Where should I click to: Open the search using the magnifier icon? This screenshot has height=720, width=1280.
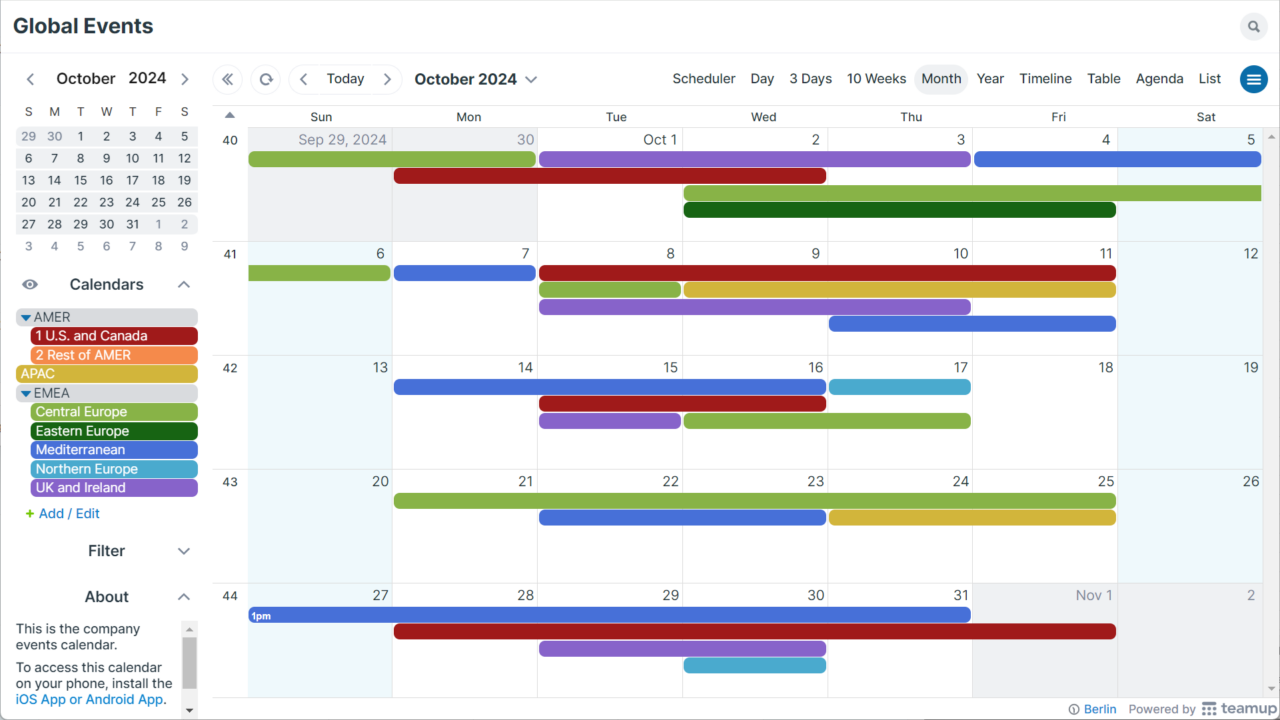click(1253, 26)
